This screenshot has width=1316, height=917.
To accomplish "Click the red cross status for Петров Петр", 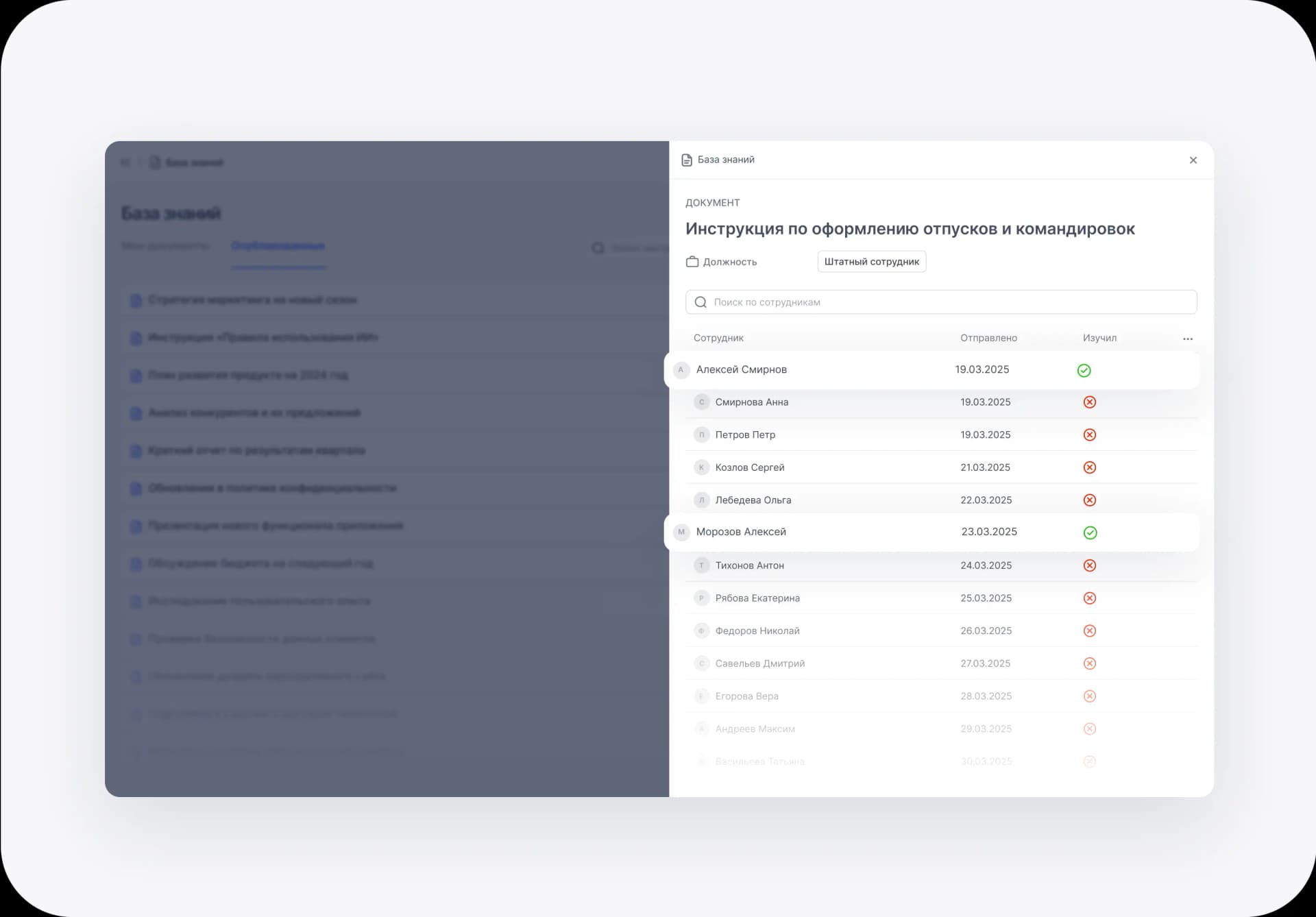I will pyautogui.click(x=1089, y=435).
